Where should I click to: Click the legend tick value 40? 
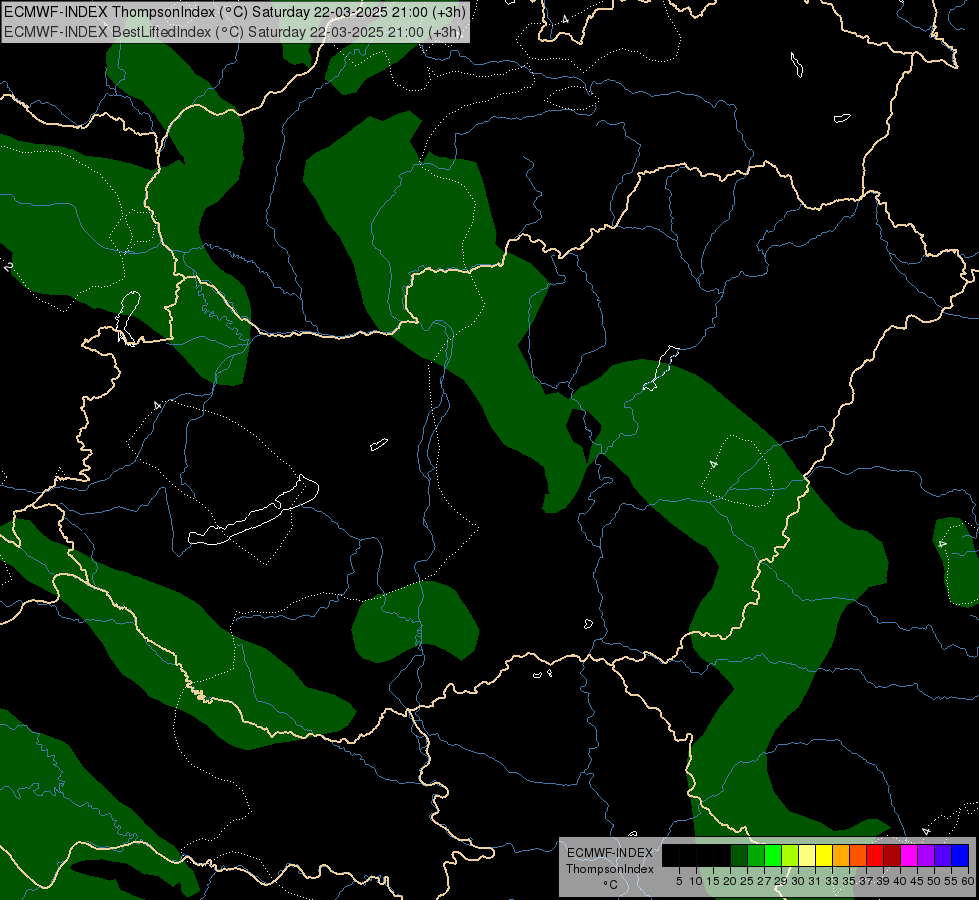(900, 881)
